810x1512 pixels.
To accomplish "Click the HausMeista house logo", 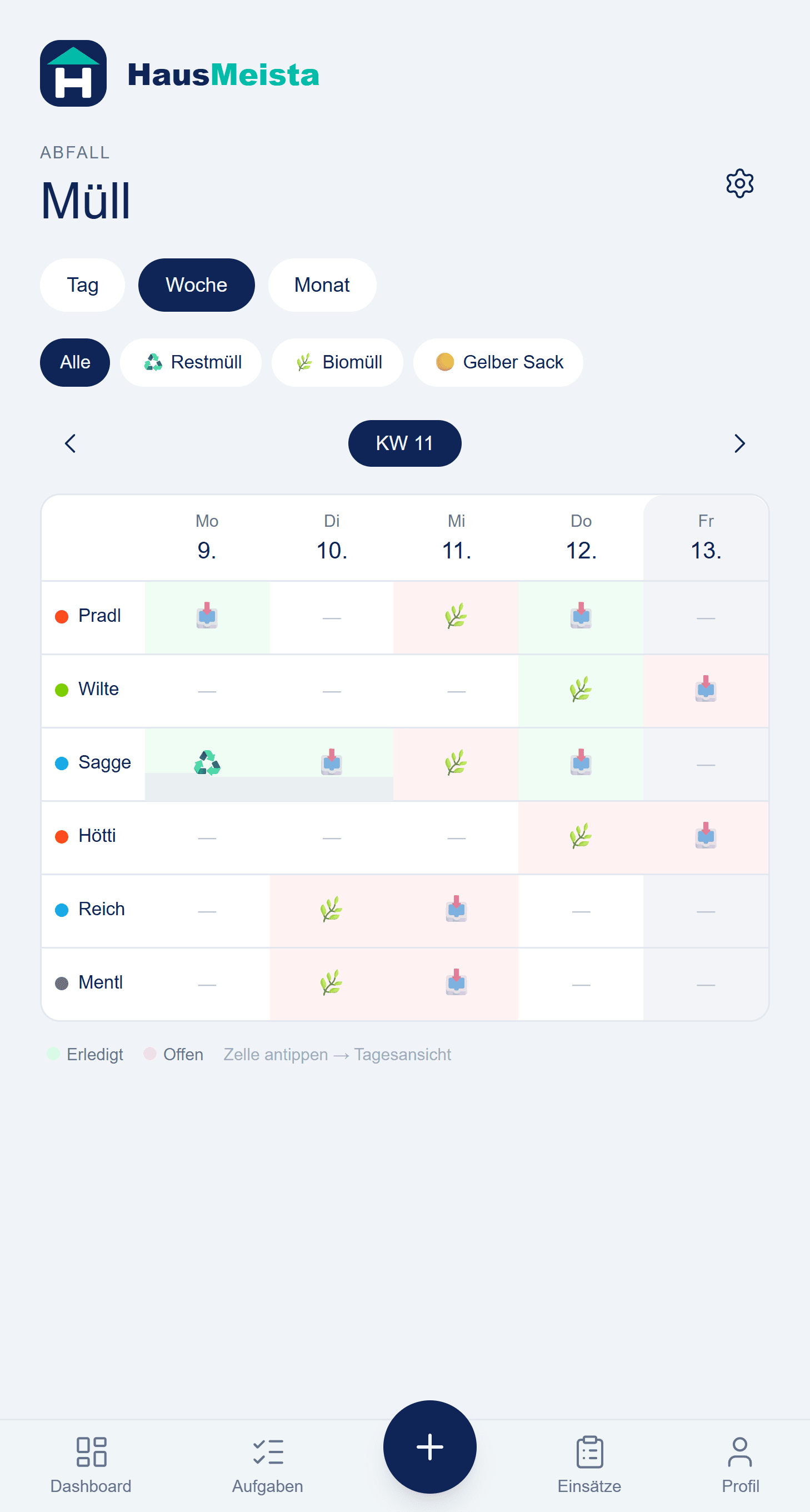I will click(73, 73).
